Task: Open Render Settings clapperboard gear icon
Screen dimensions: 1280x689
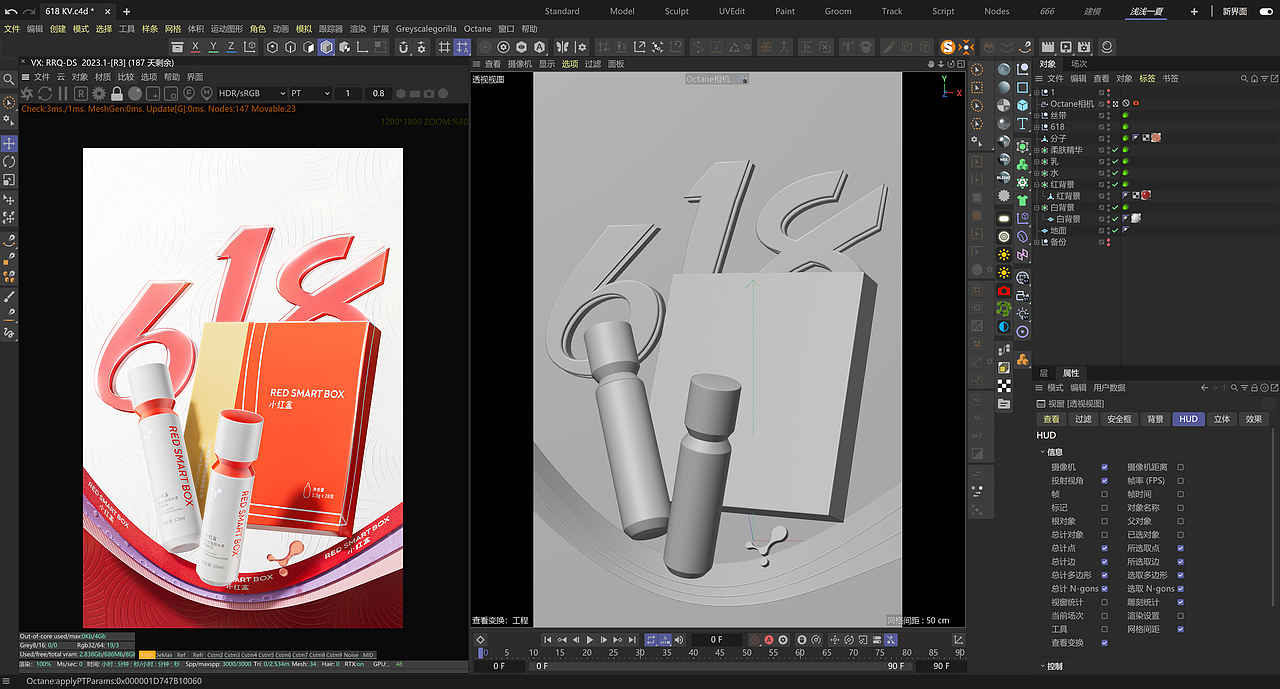Action: tap(1085, 47)
